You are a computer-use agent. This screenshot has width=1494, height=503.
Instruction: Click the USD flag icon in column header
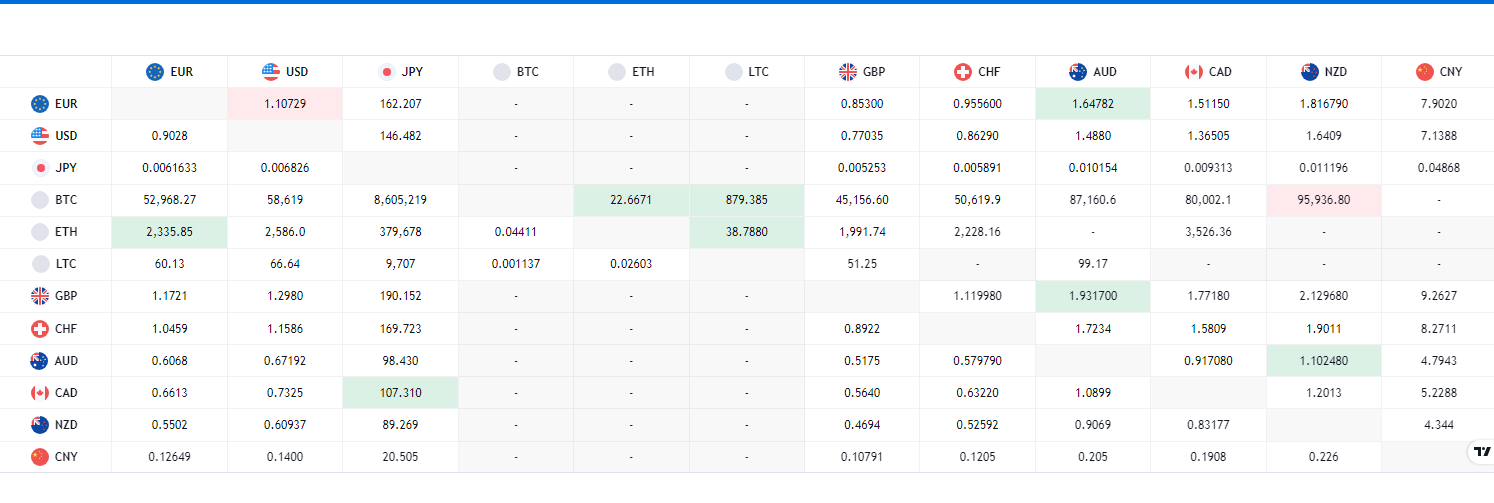pos(271,72)
